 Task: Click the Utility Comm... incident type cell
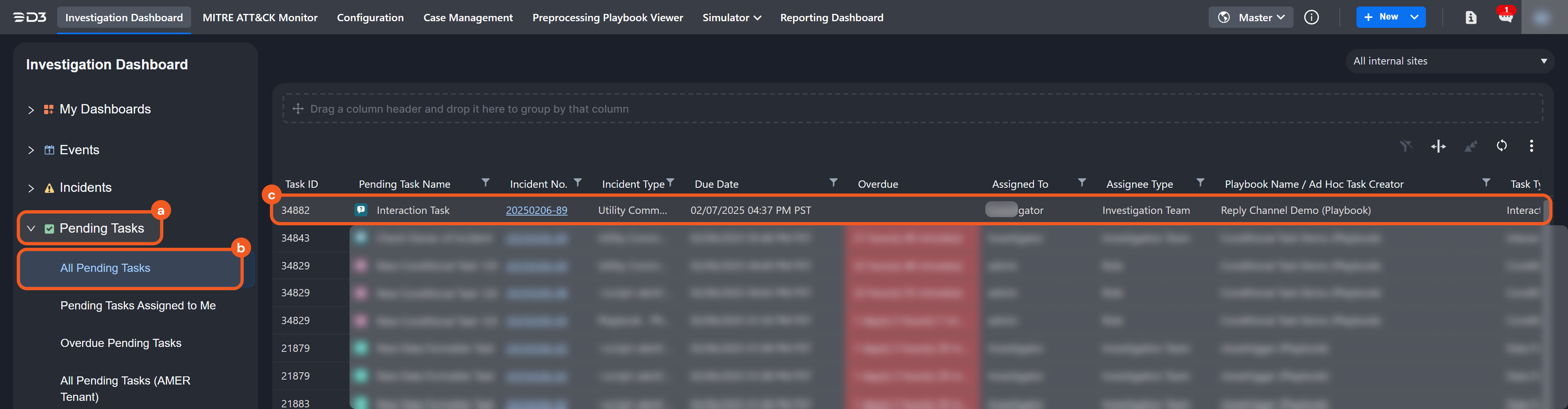tap(633, 211)
